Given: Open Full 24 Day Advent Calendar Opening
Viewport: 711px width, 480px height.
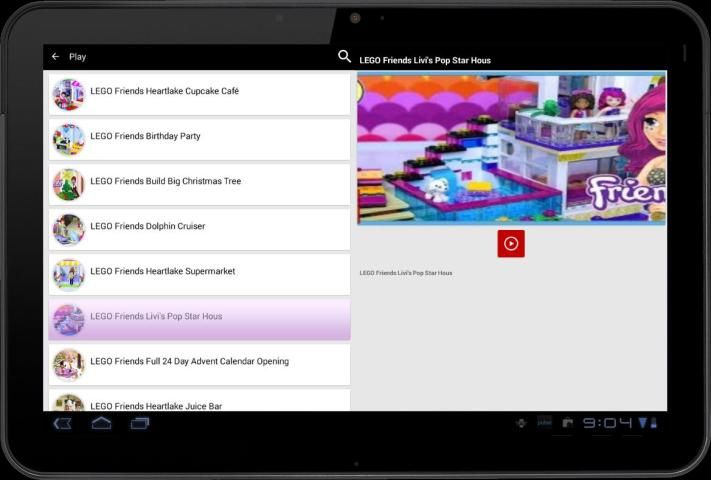Looking at the screenshot, I should (189, 361).
